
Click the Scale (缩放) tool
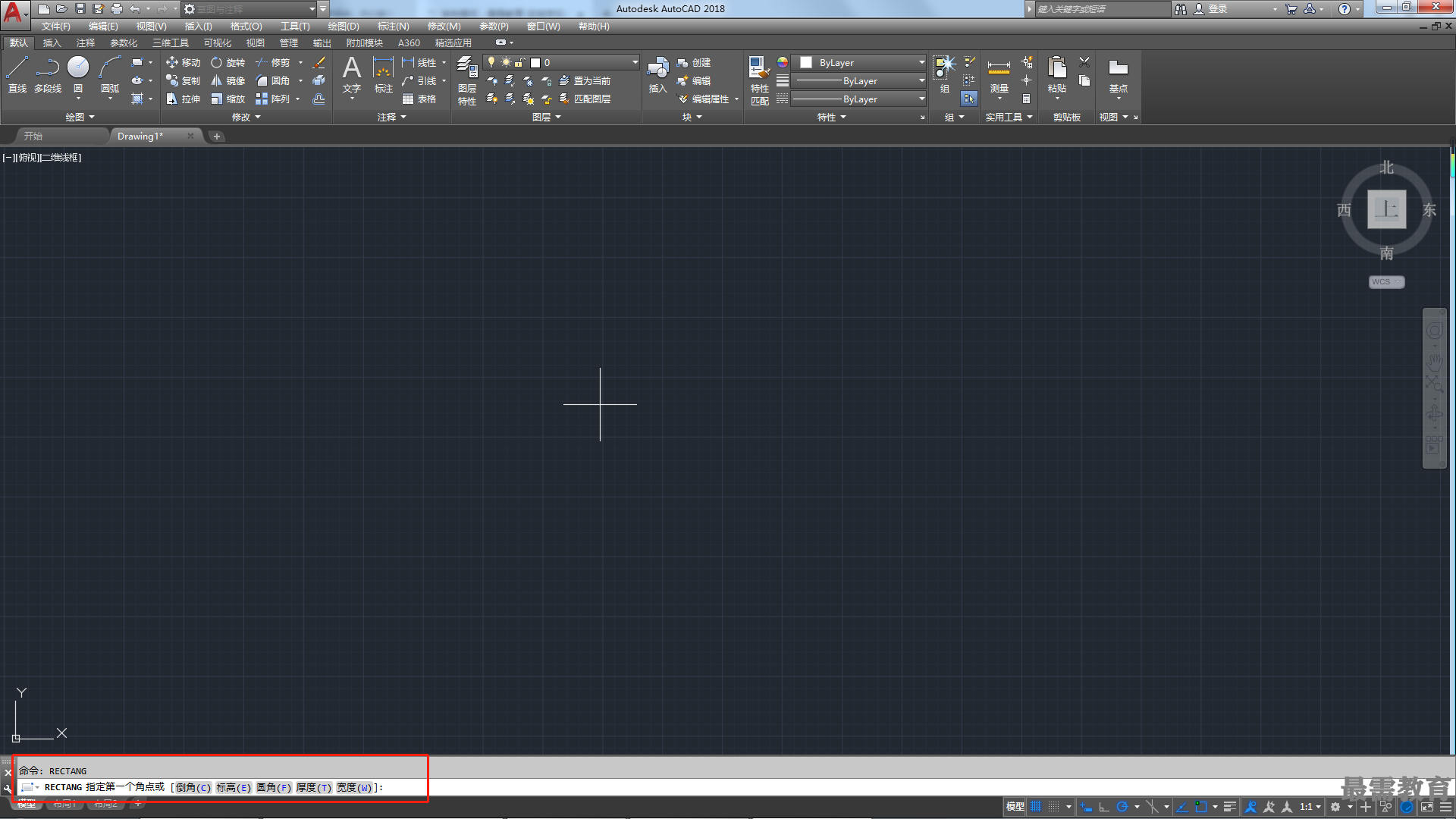(x=228, y=99)
